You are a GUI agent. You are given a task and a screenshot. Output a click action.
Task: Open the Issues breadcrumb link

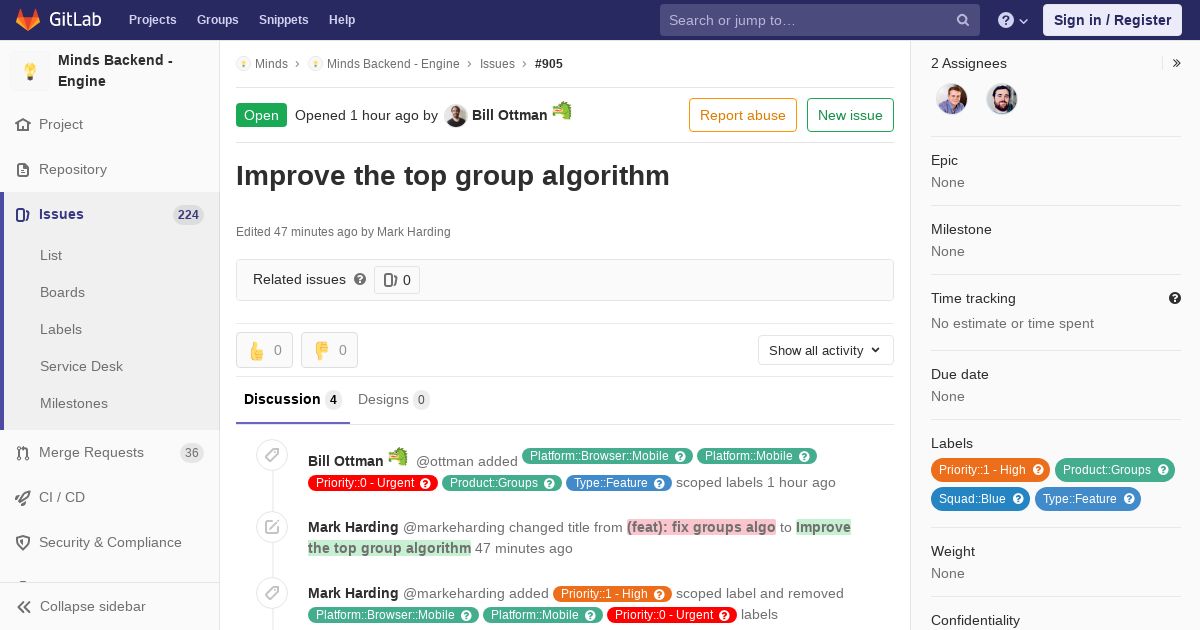(497, 64)
